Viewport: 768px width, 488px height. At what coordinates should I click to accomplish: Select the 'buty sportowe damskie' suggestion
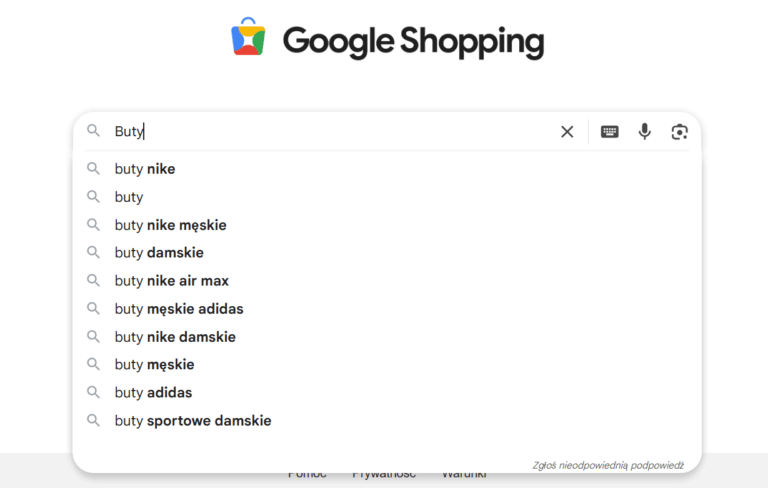(193, 421)
